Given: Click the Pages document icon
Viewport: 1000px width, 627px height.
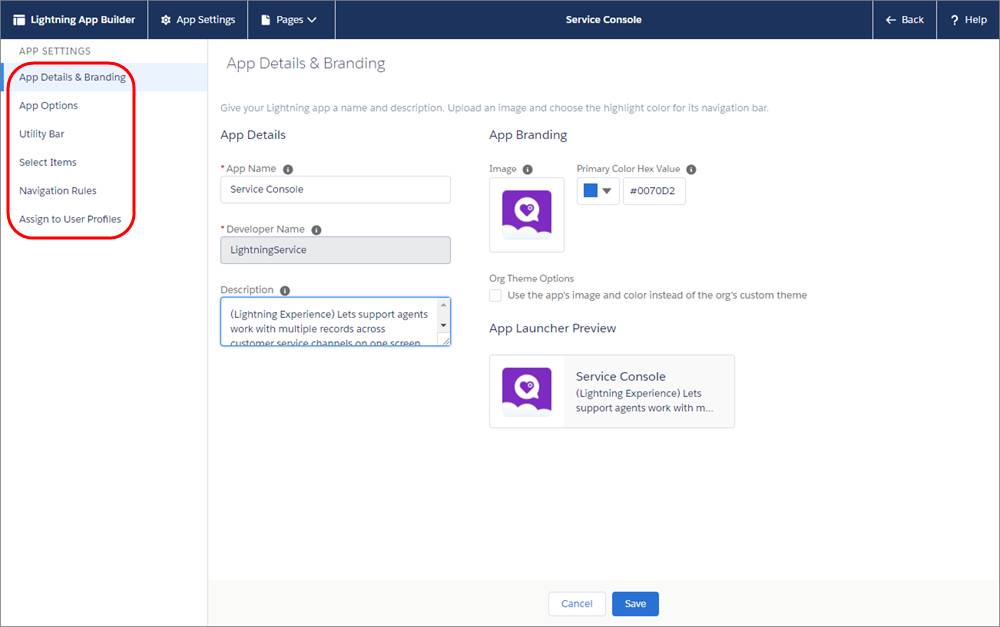Looking at the screenshot, I should tap(265, 20).
